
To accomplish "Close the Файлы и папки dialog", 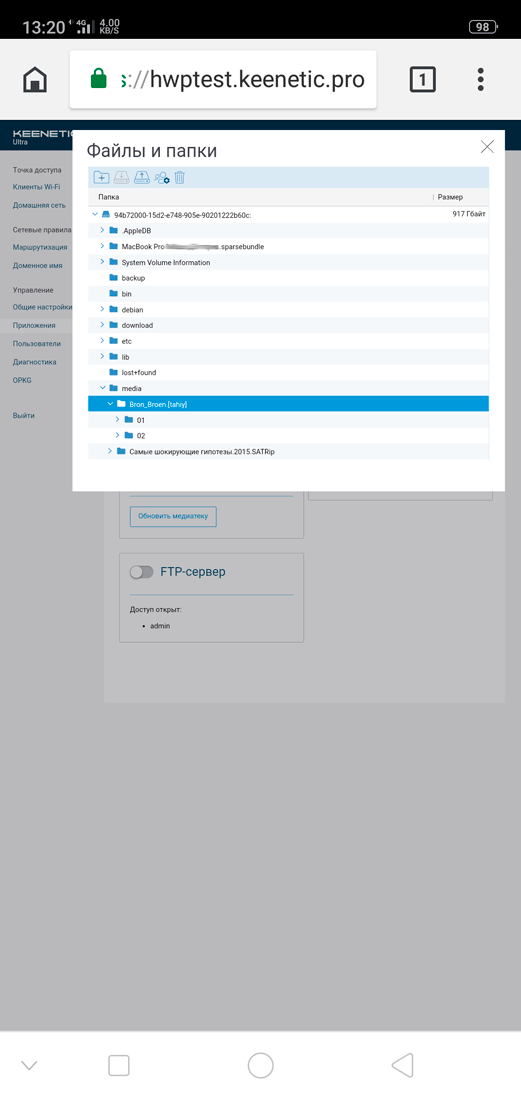I will (487, 147).
